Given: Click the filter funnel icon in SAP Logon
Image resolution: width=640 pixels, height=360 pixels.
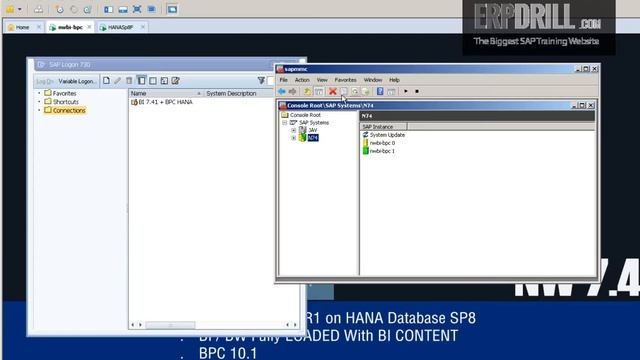Looking at the screenshot, I should [x=261, y=81].
